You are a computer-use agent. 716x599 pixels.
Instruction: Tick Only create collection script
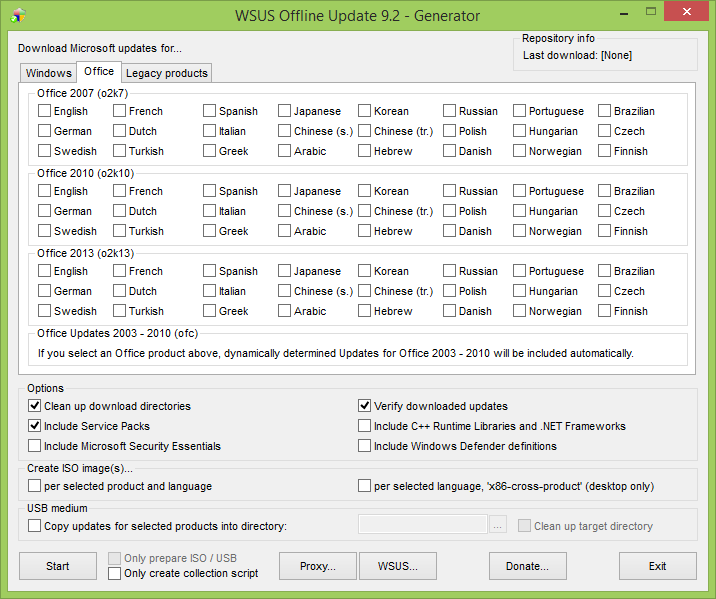point(115,573)
